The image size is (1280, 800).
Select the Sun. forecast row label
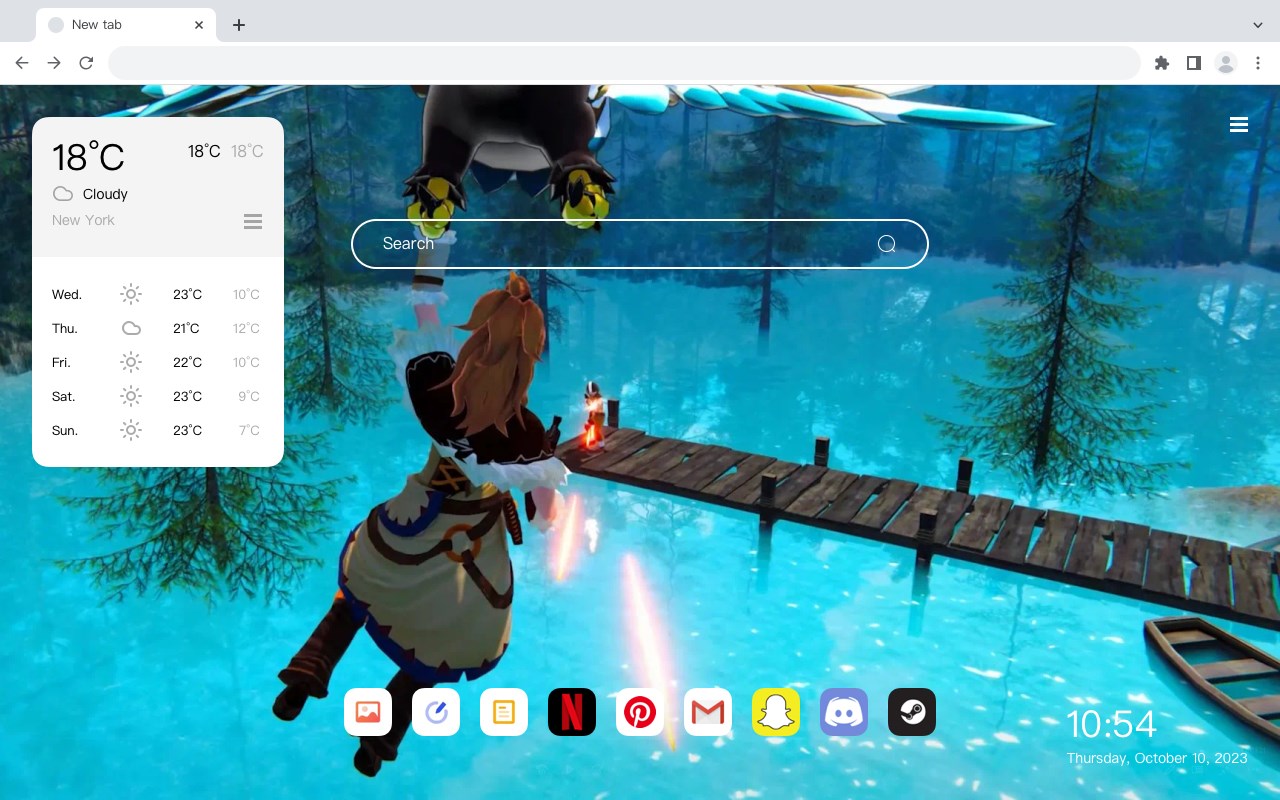65,430
